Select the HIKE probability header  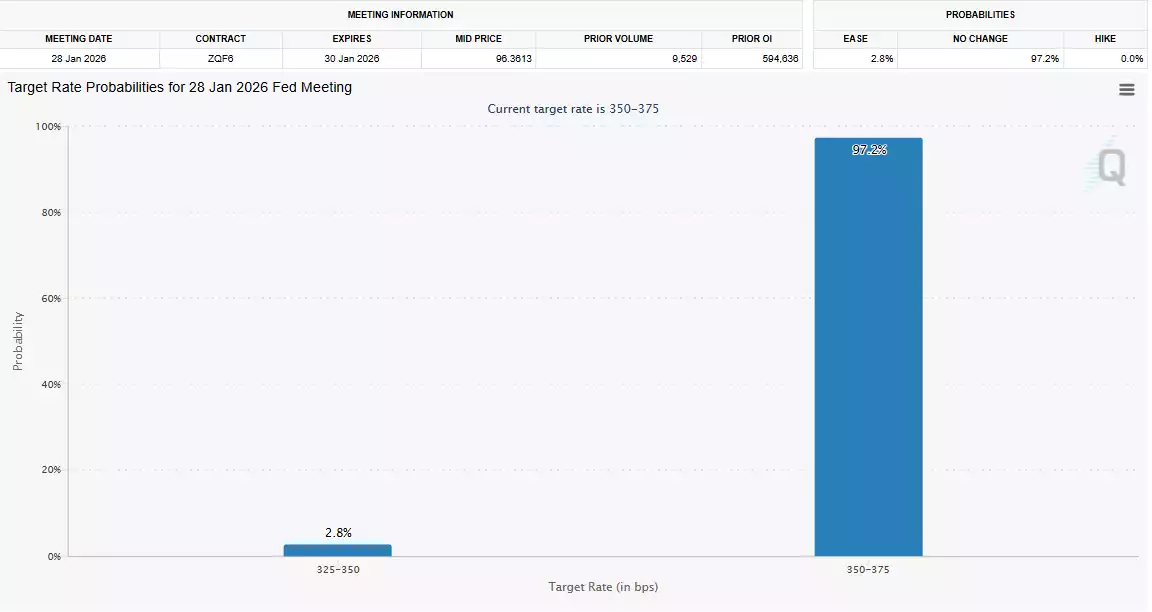click(1104, 38)
